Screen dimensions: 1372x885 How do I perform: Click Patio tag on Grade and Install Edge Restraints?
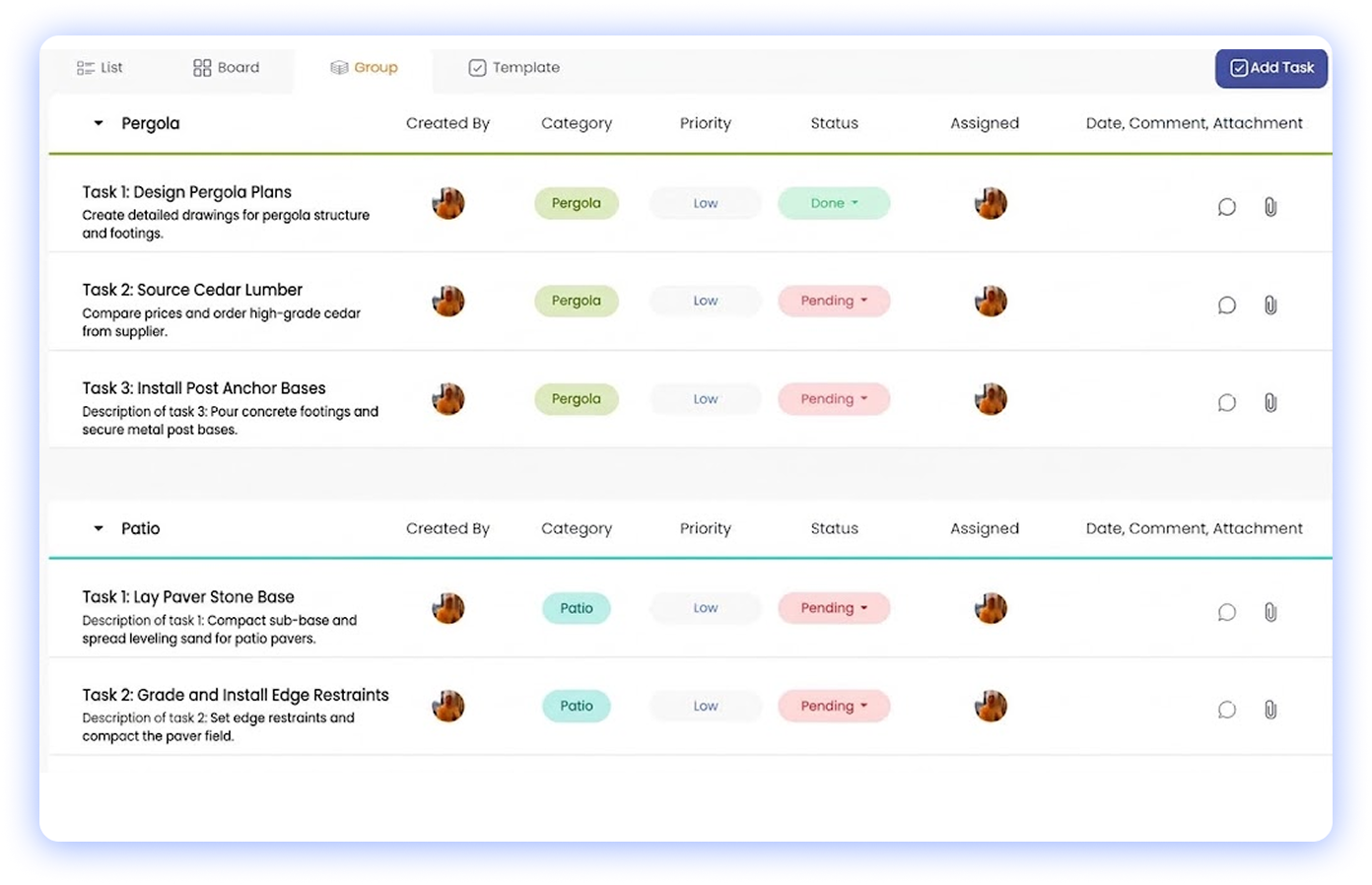[577, 706]
